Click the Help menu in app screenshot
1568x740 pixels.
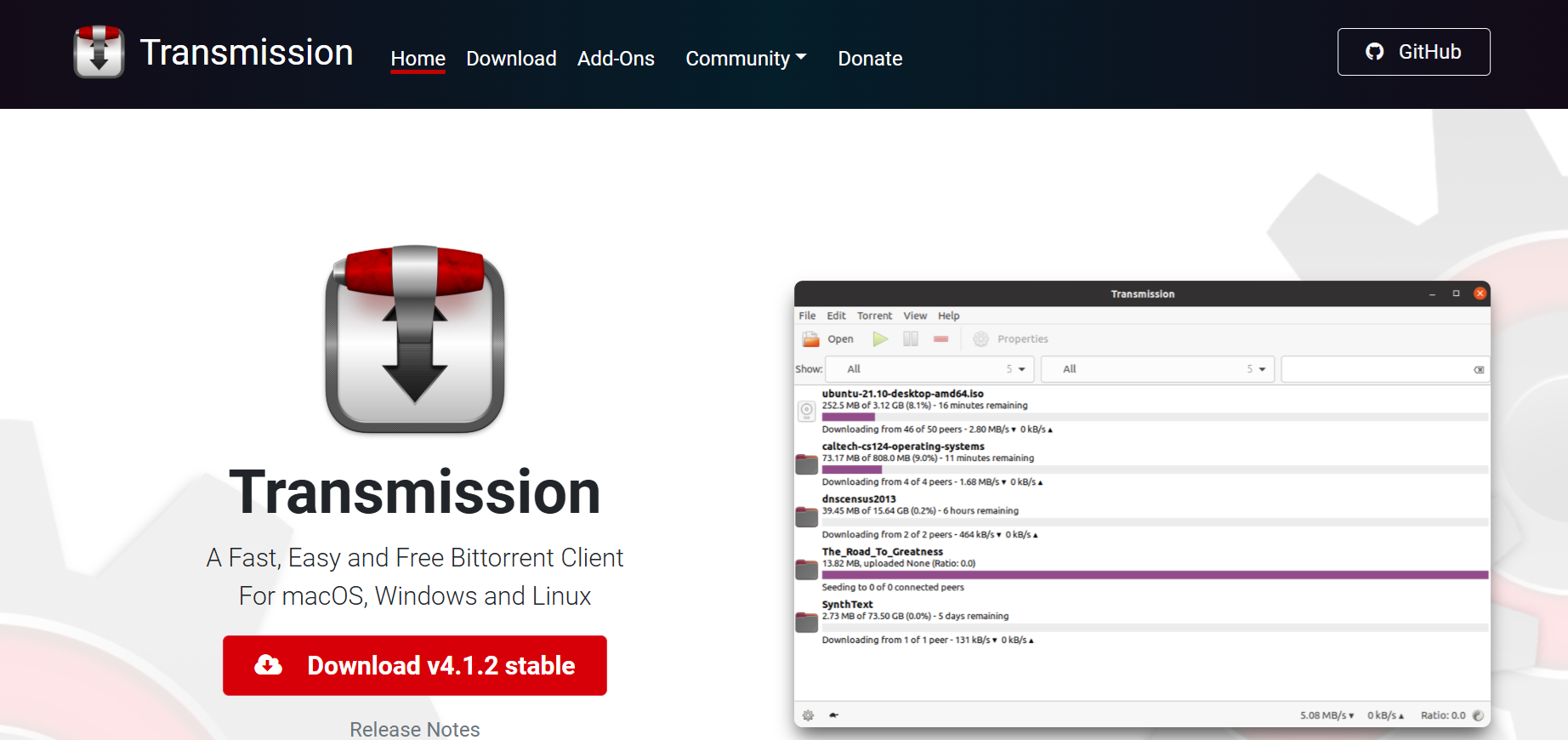(x=949, y=316)
